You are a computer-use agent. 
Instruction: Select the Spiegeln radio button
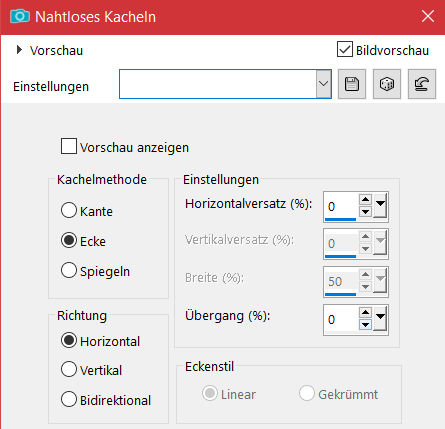(69, 270)
